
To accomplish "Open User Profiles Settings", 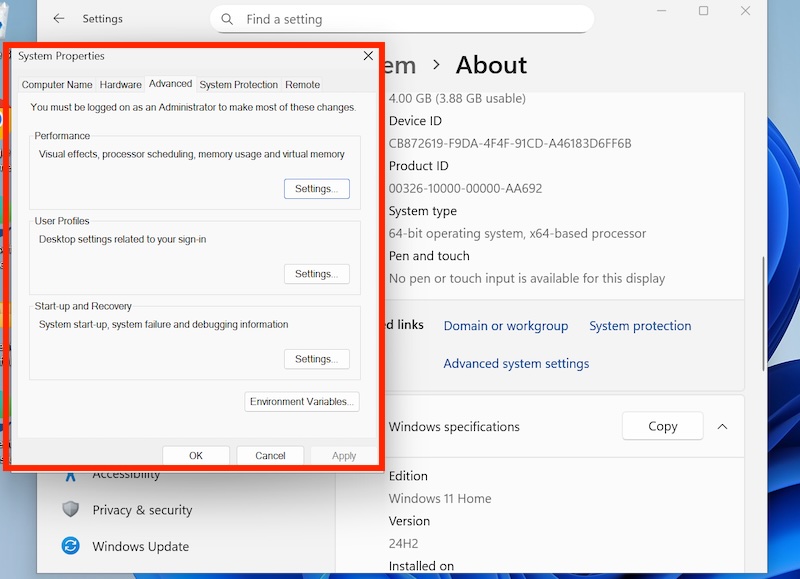I will pos(316,274).
